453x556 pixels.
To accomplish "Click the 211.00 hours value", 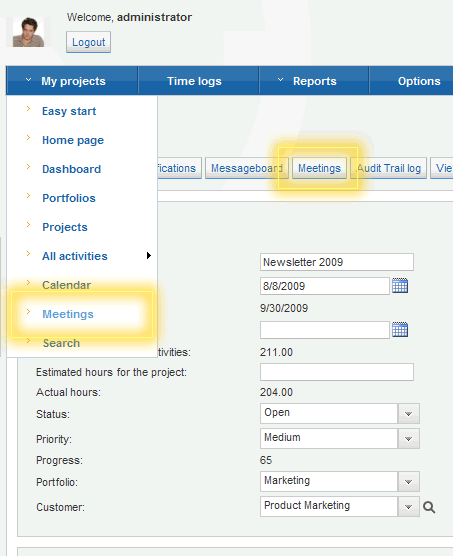I will tap(276, 352).
